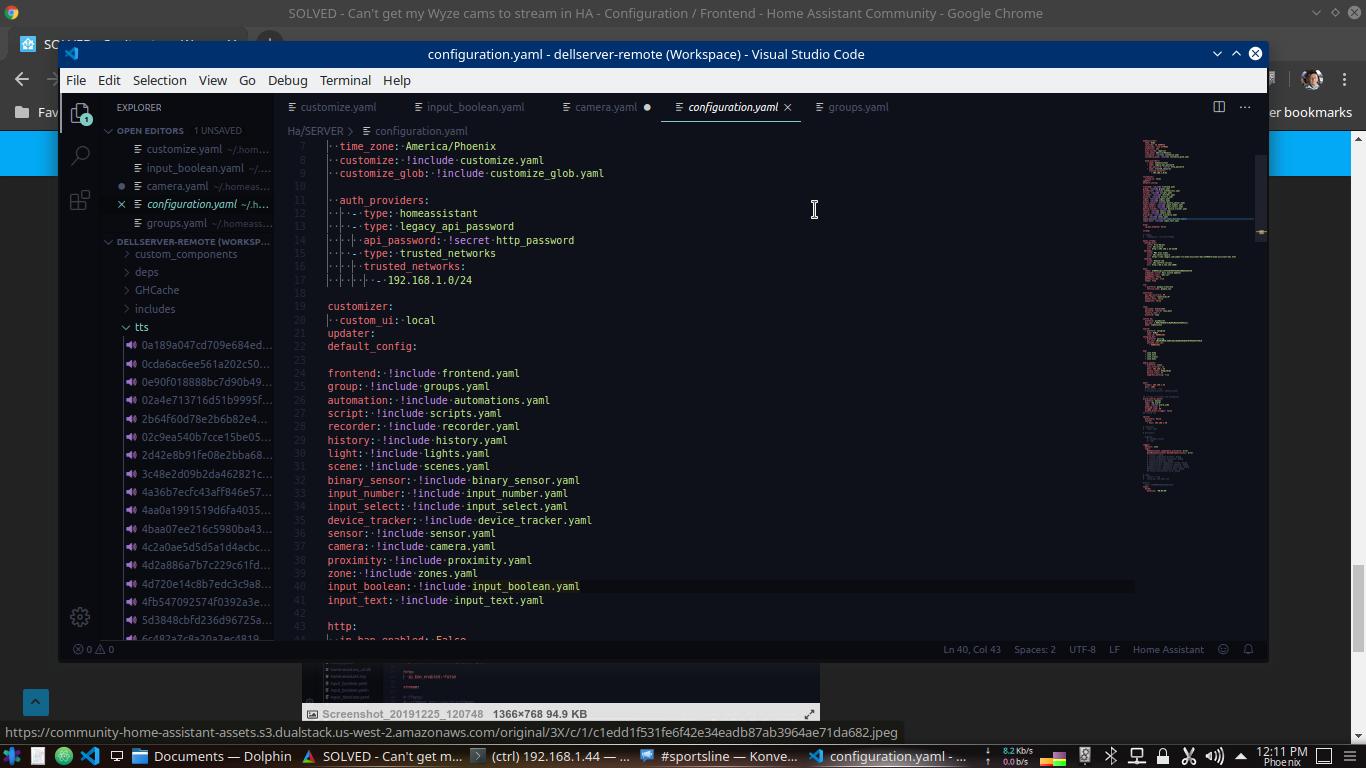1366x768 pixels.
Task: Open the application launcher in taskbar
Action: click(x=12, y=756)
